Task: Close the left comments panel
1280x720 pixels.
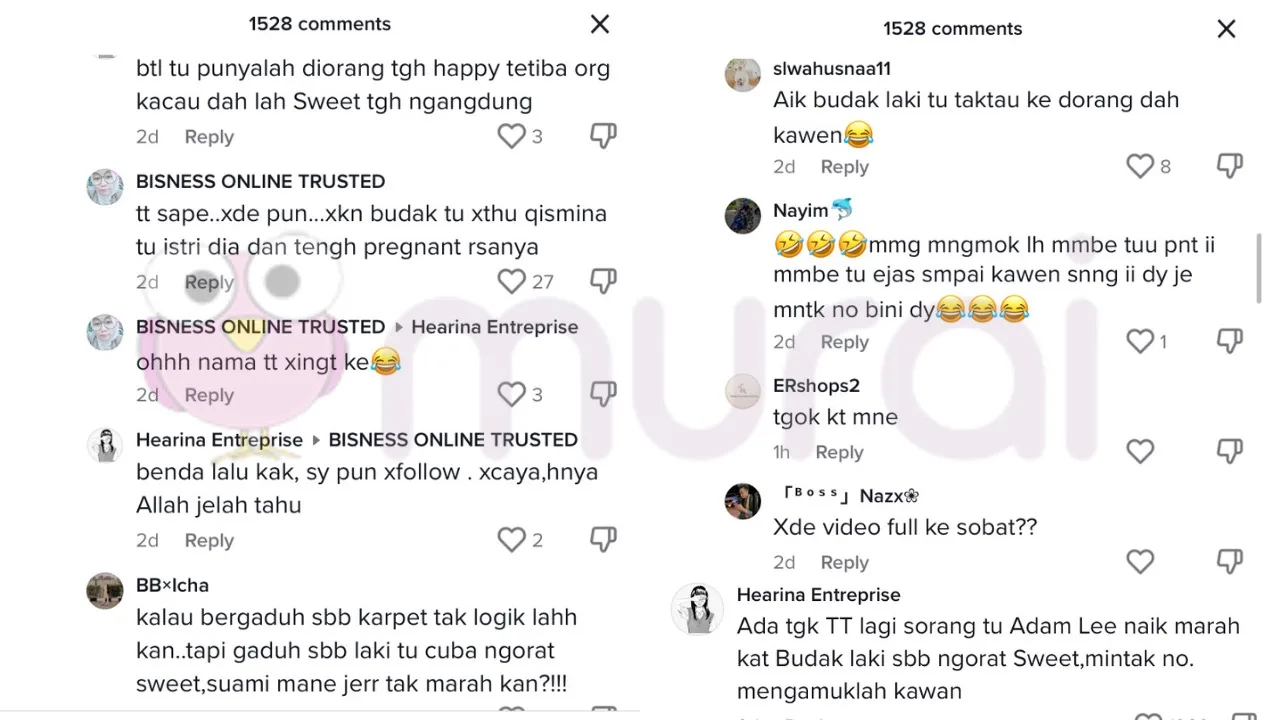Action: click(600, 24)
